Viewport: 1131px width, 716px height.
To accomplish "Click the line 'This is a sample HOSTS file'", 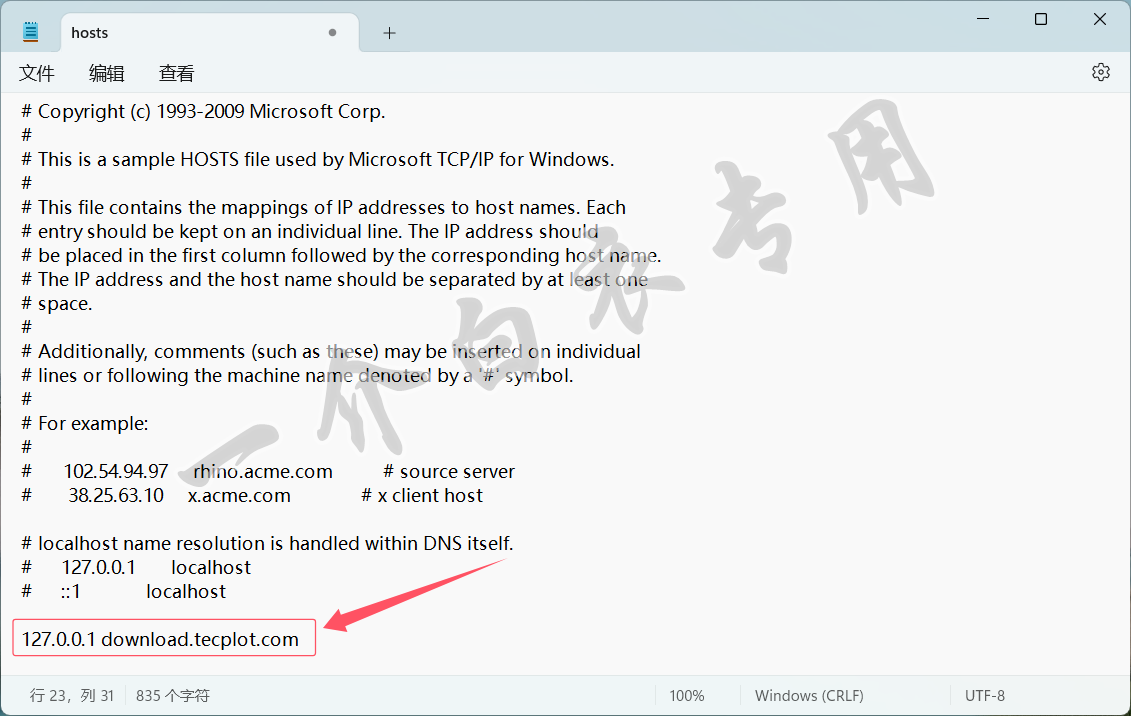I will click(318, 159).
